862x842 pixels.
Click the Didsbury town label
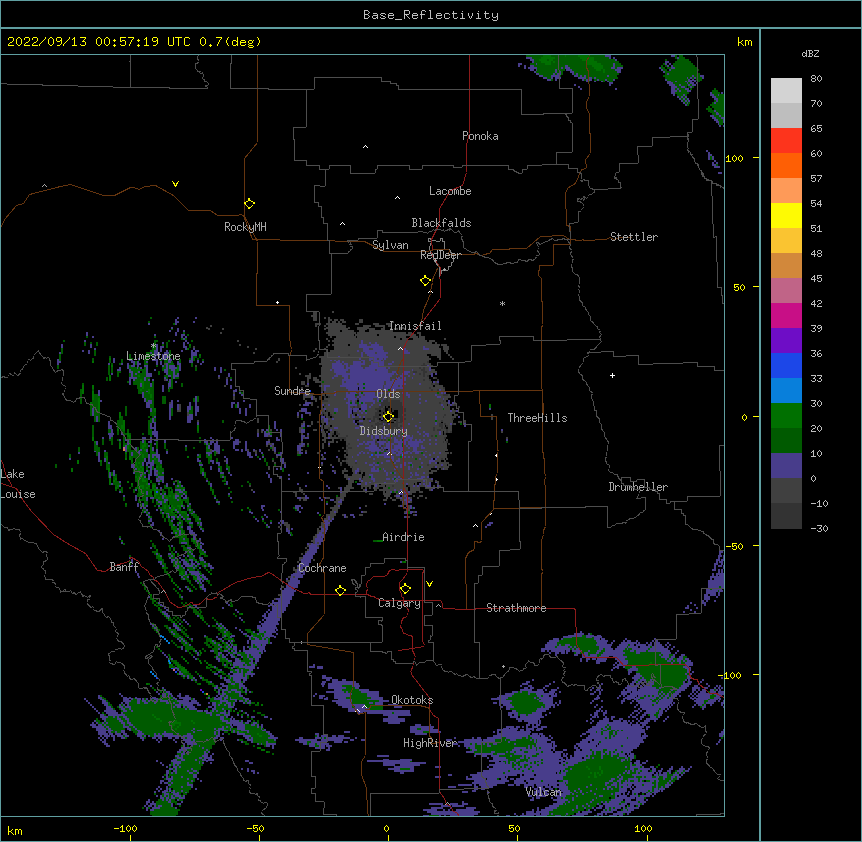coord(383,431)
